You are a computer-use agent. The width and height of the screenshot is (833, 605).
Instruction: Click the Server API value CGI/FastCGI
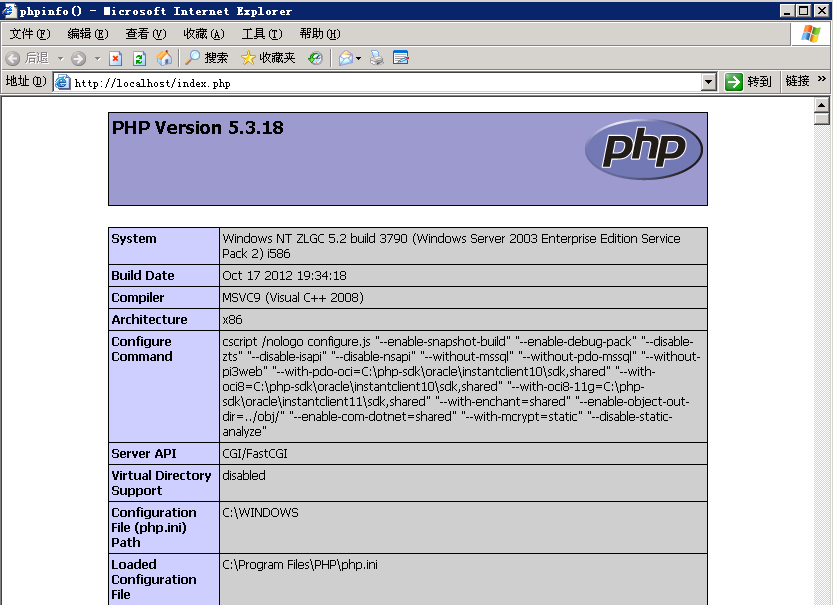tap(255, 454)
